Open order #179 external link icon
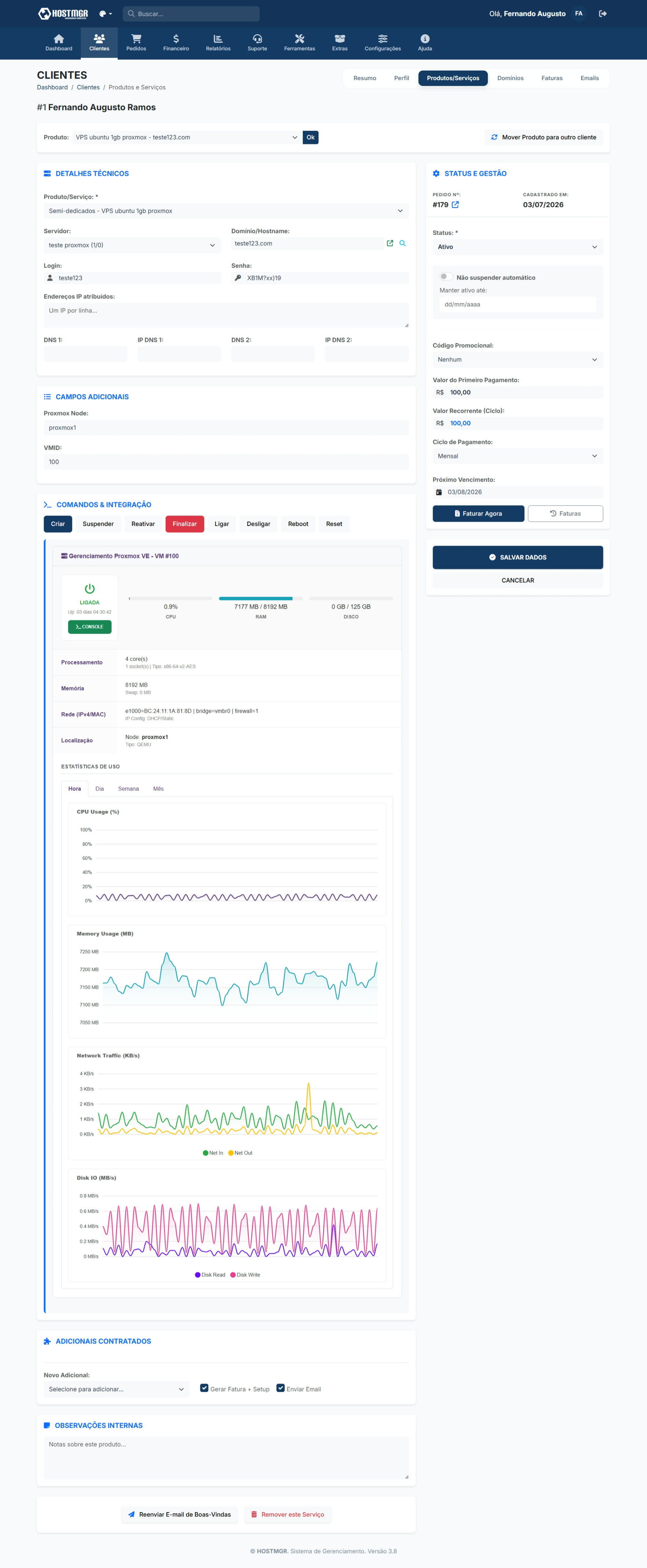647x1568 pixels. click(x=455, y=205)
